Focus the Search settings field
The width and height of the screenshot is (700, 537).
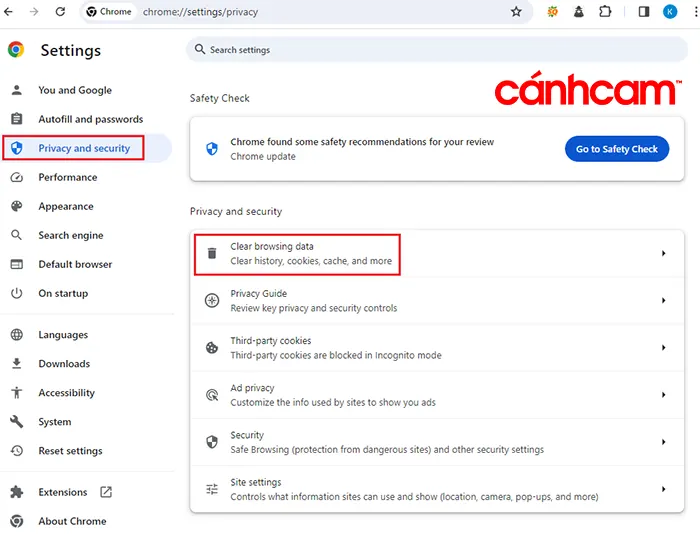pos(437,50)
